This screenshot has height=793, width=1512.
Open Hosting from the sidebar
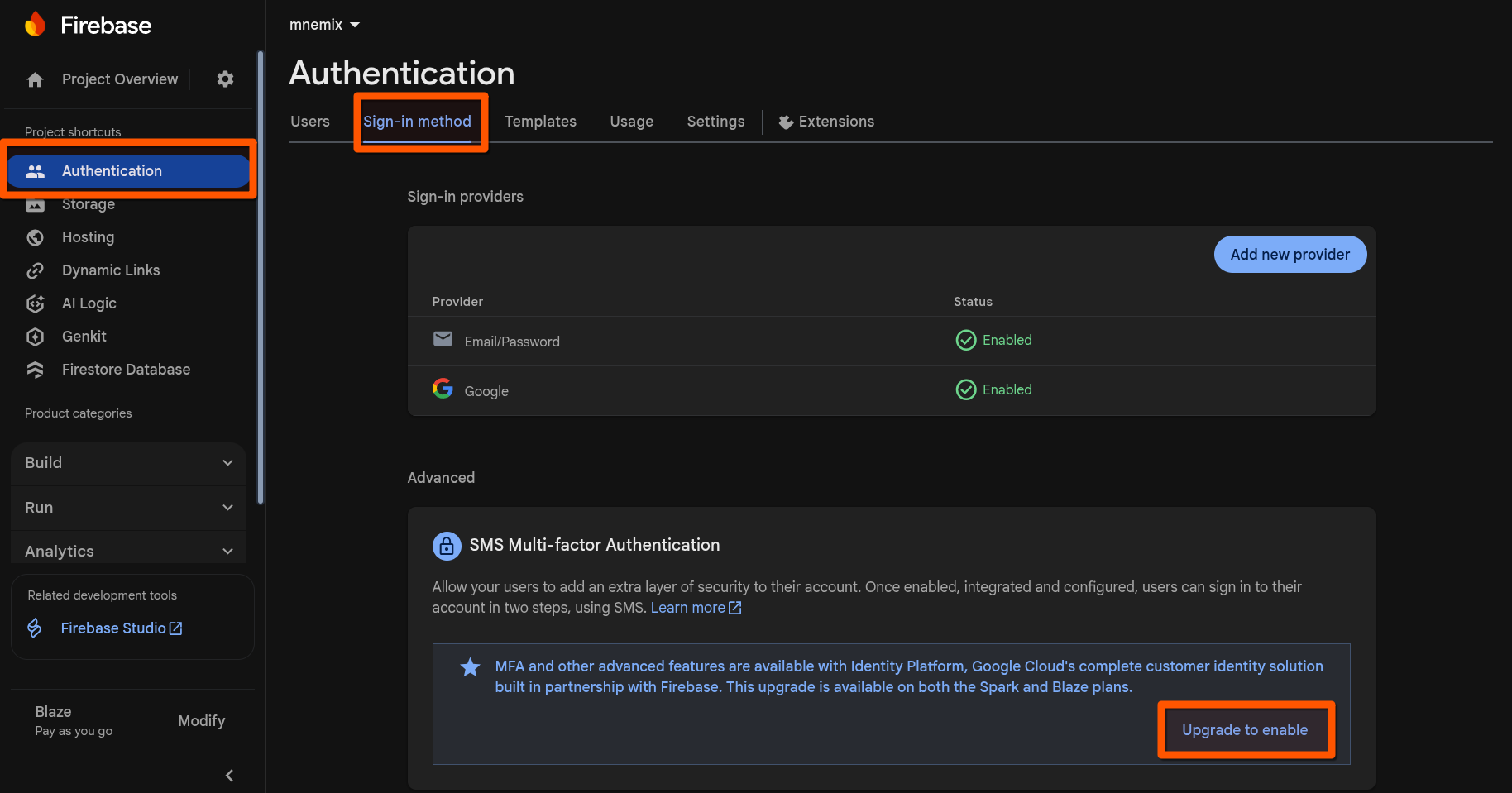click(x=88, y=237)
